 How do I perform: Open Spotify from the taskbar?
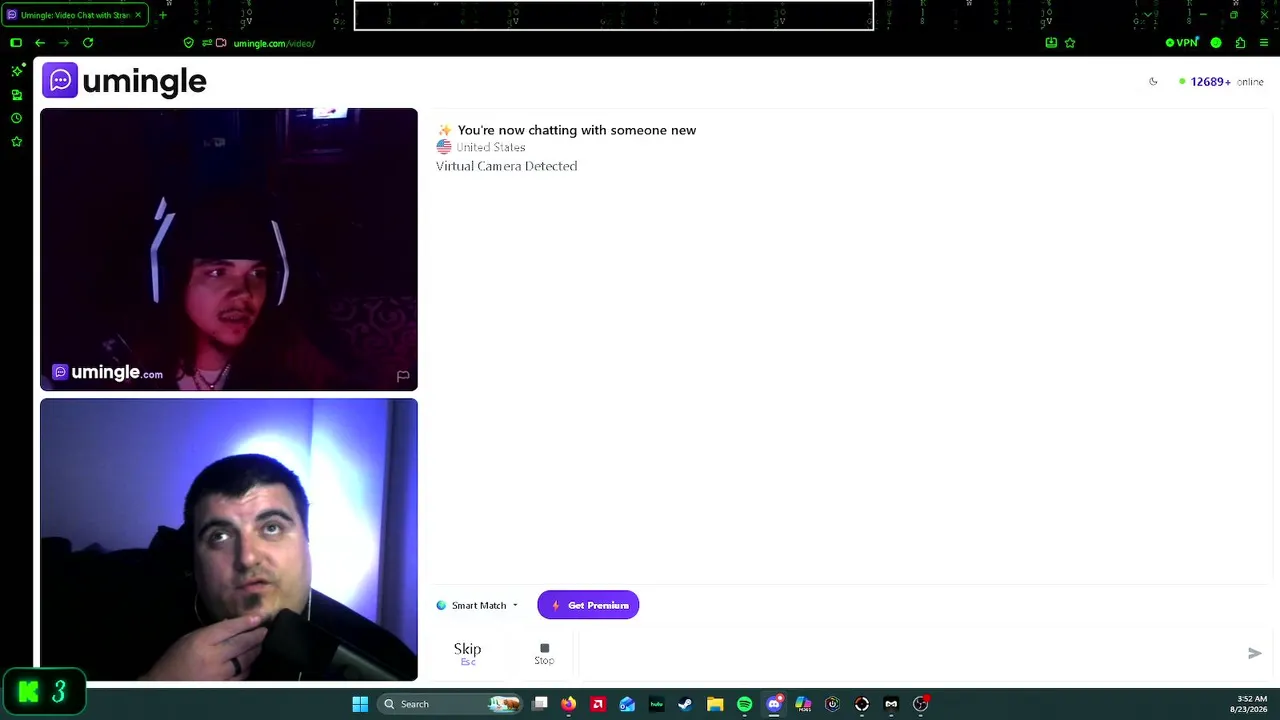point(744,704)
